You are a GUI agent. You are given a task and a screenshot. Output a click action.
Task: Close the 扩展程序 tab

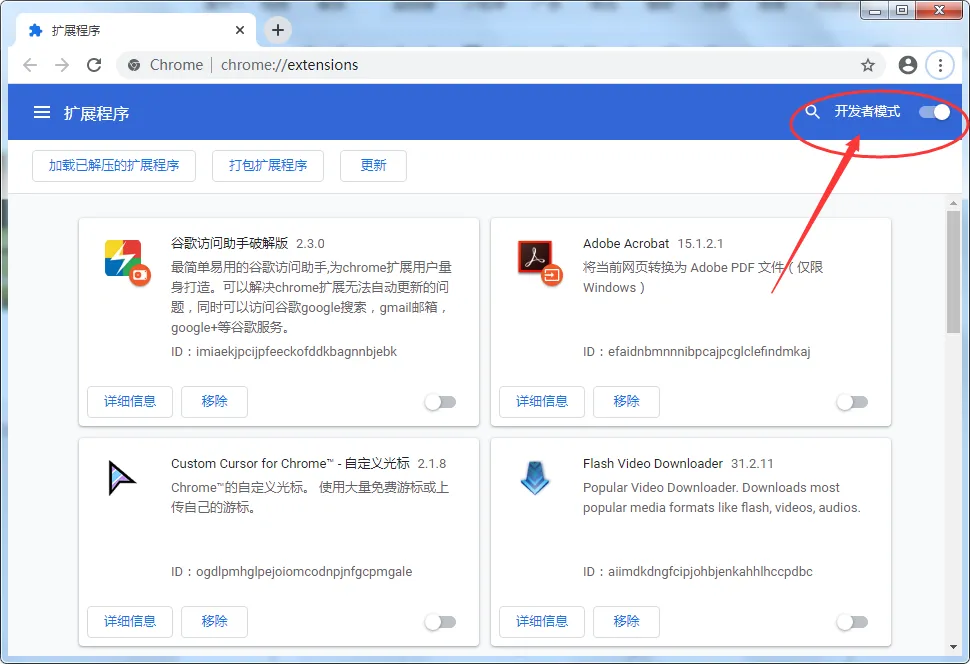240,30
